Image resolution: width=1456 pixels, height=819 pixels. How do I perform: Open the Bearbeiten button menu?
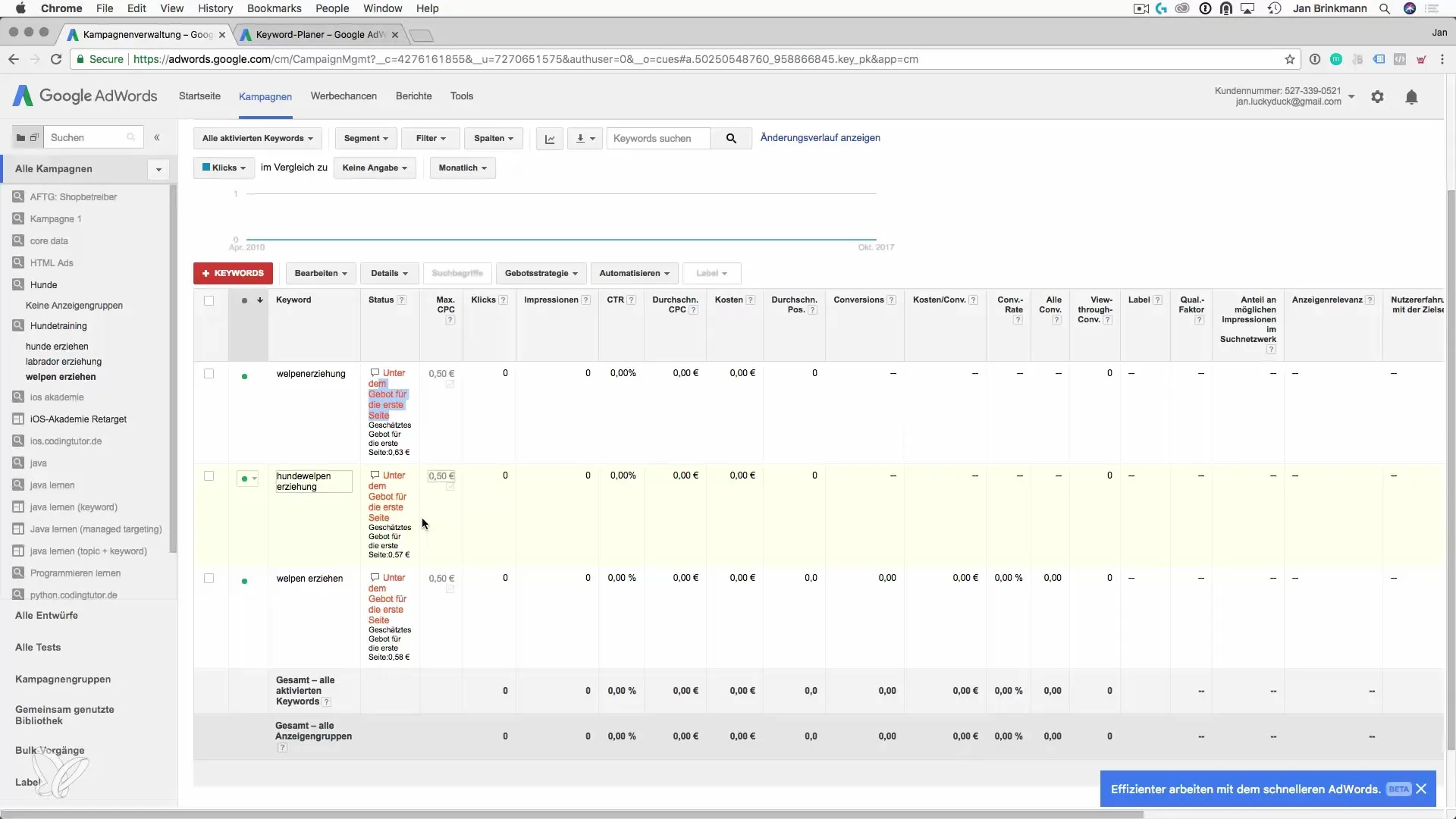point(321,273)
